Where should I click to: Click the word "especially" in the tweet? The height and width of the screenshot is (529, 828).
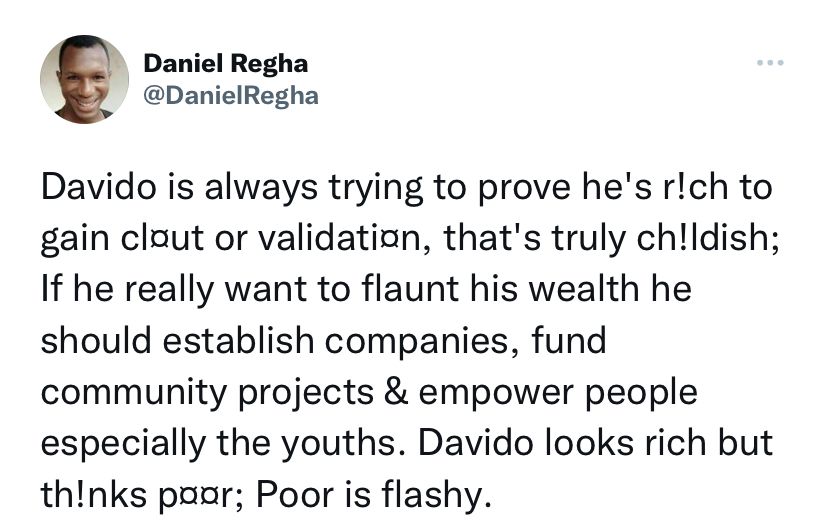(x=123, y=445)
